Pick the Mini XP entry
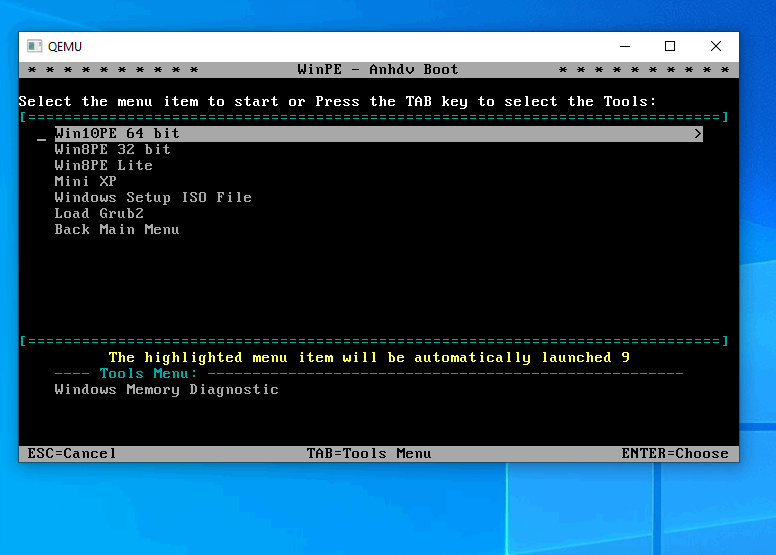Image resolution: width=776 pixels, height=555 pixels. pyautogui.click(x=86, y=181)
